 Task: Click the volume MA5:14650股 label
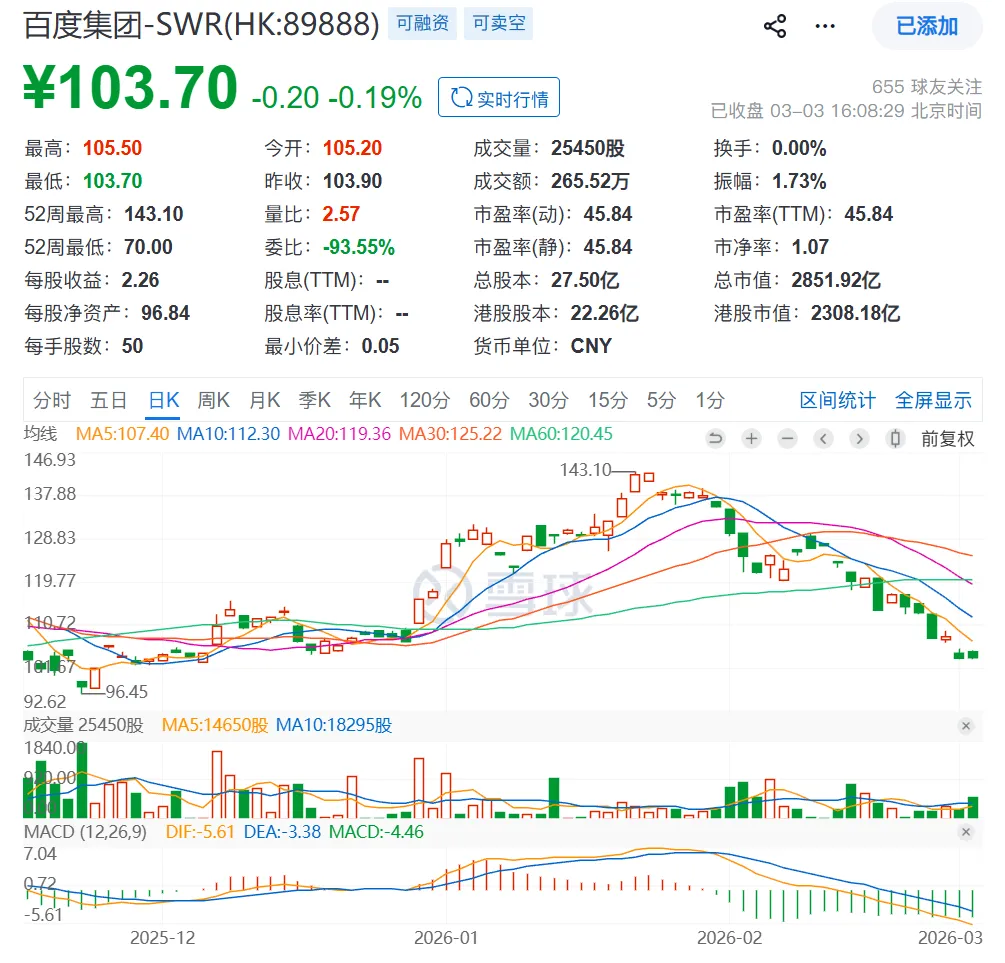[x=215, y=726]
